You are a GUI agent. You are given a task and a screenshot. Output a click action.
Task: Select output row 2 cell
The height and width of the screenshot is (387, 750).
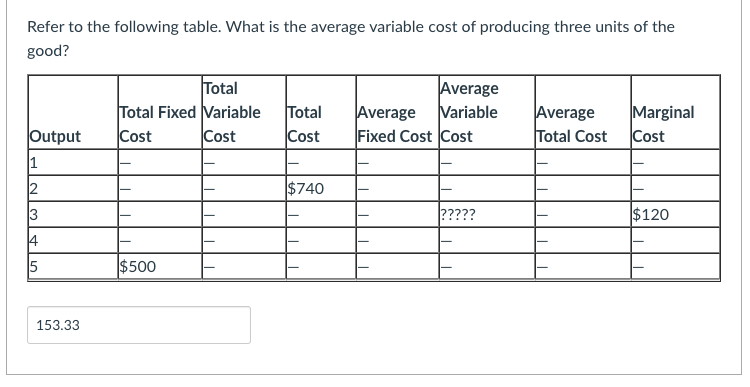73,188
